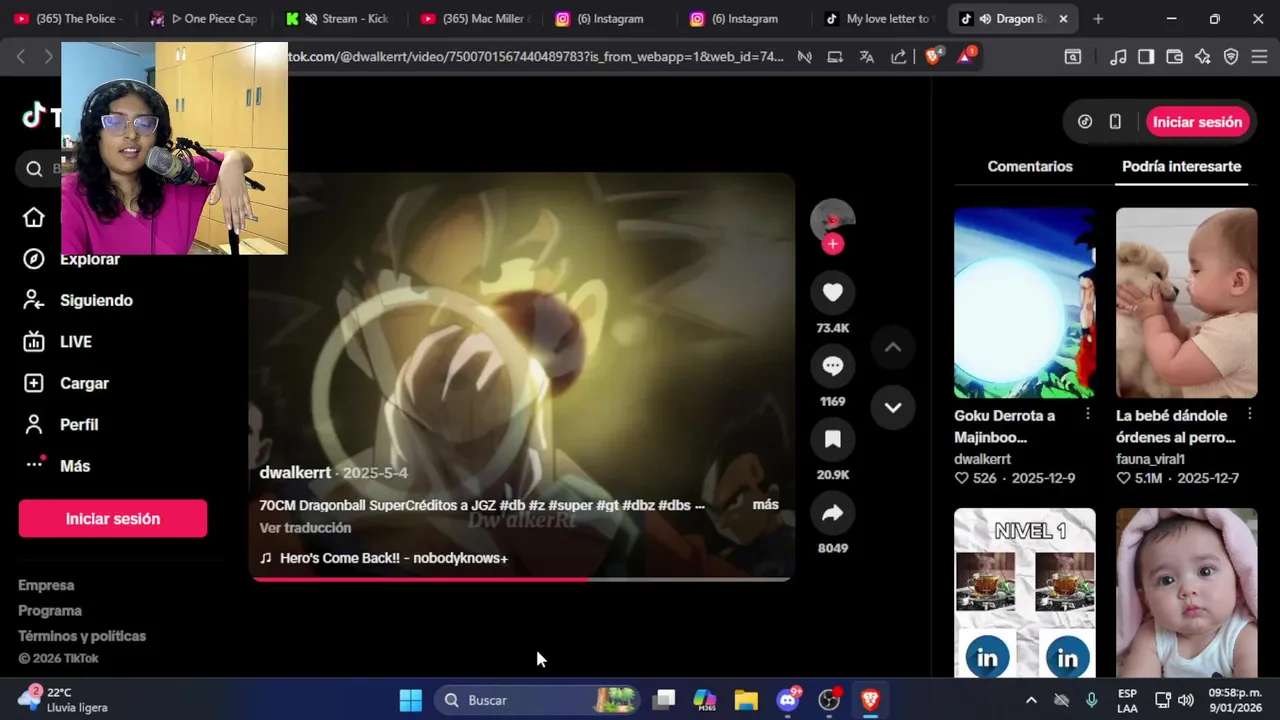
Task: Open Leo AI sparkle icon in toolbar
Action: tap(1203, 57)
